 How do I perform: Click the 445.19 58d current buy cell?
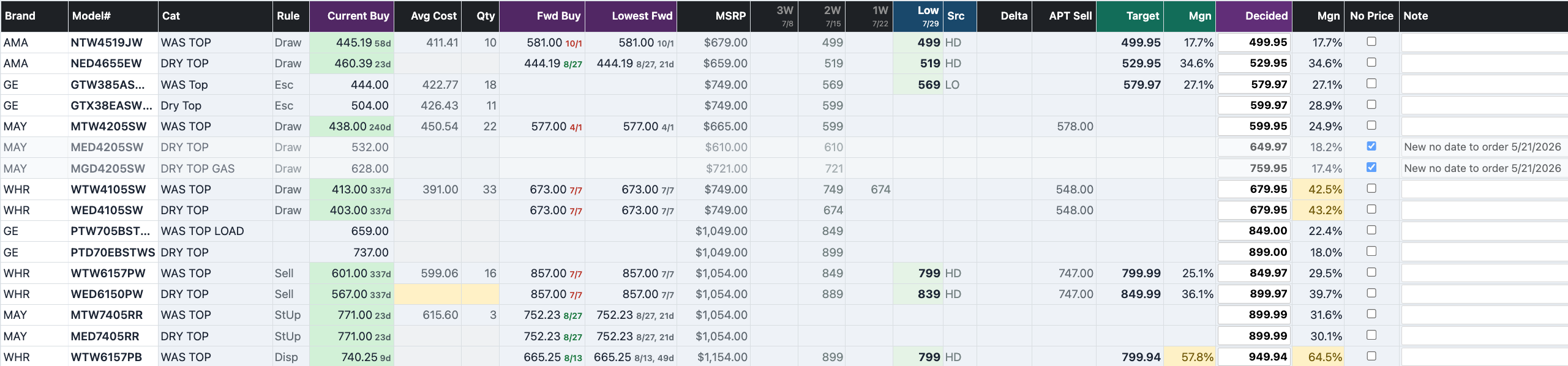tap(351, 42)
